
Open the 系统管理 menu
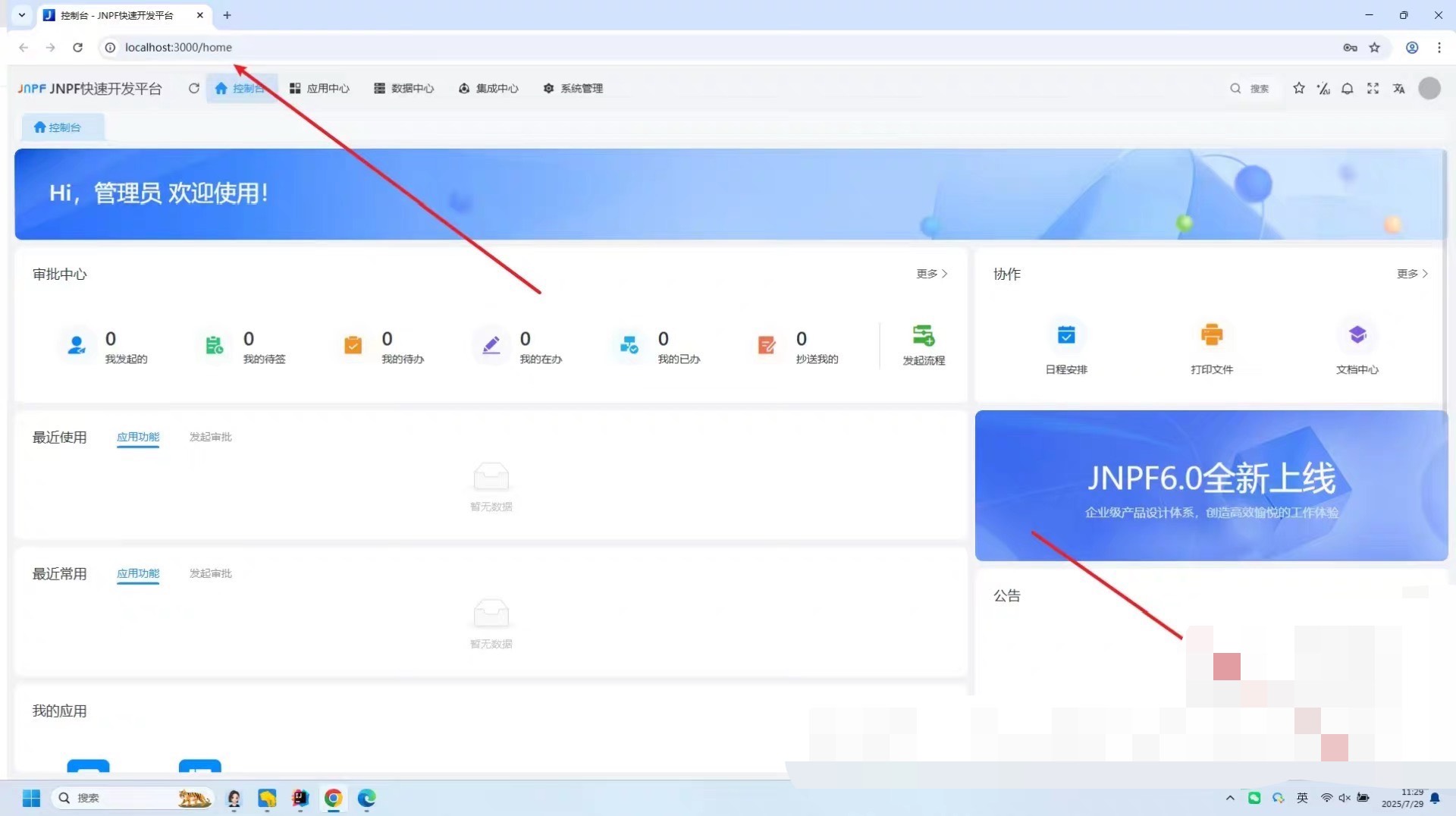click(x=573, y=89)
